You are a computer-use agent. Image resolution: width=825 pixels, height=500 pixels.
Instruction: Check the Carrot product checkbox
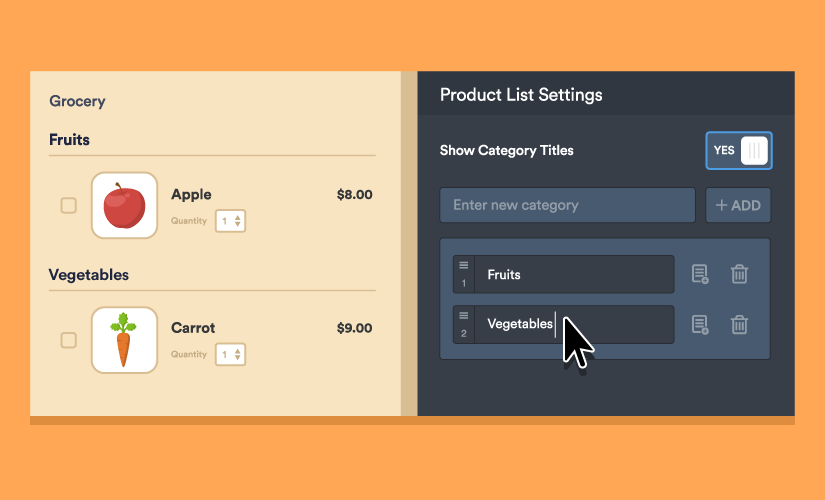[68, 340]
